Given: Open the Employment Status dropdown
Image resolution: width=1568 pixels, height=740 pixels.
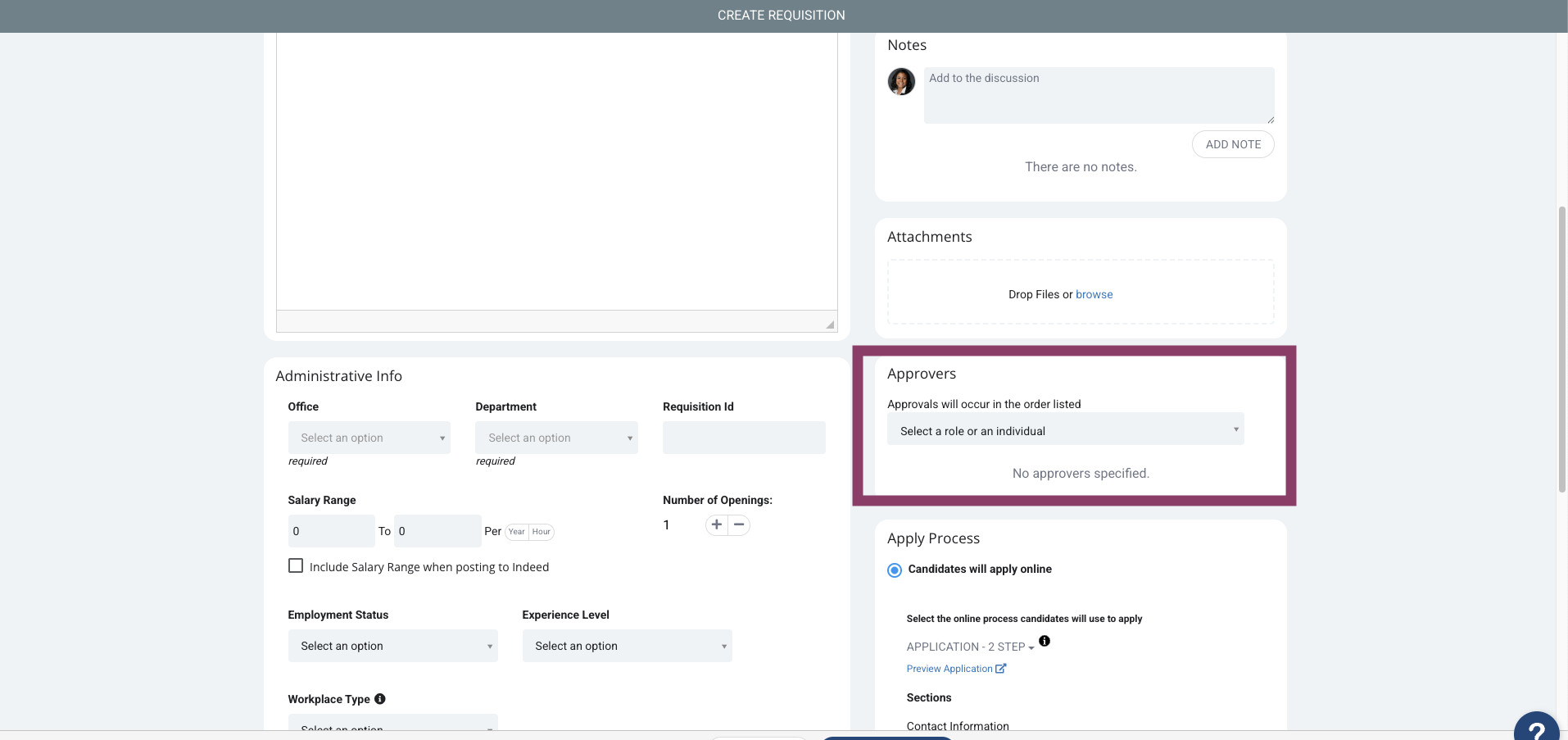Looking at the screenshot, I should [392, 646].
